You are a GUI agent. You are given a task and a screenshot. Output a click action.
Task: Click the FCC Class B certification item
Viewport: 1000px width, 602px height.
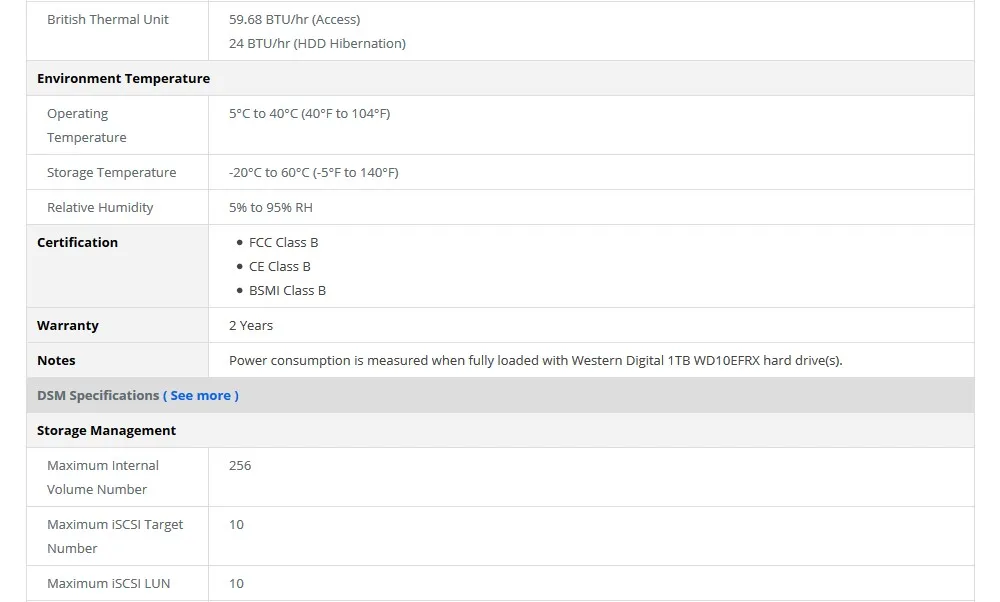[x=283, y=243]
